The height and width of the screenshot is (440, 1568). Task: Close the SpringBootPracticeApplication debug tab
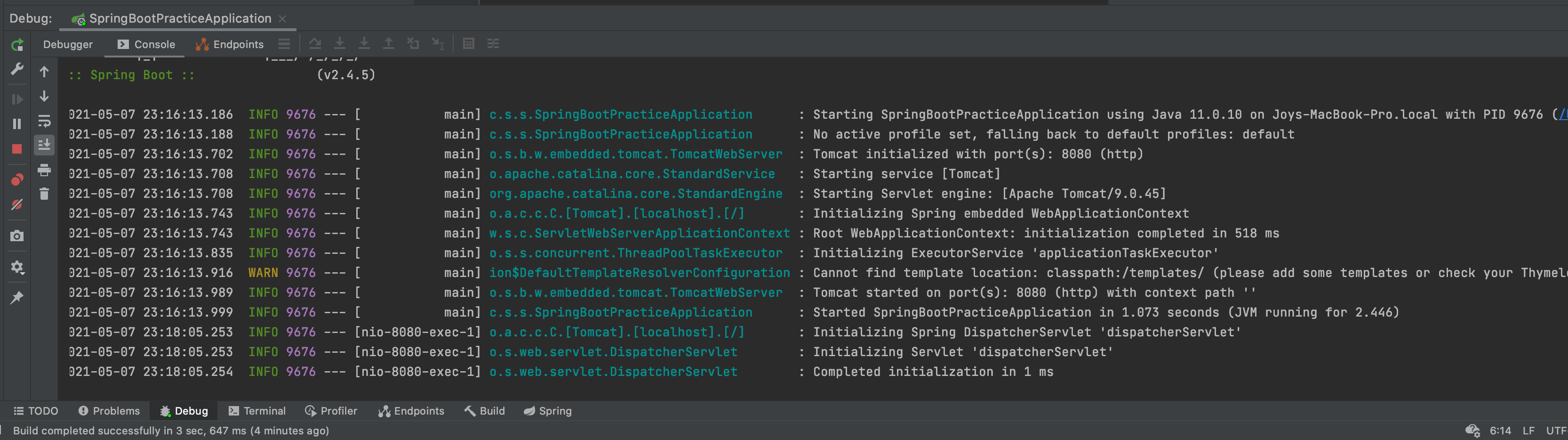(282, 19)
